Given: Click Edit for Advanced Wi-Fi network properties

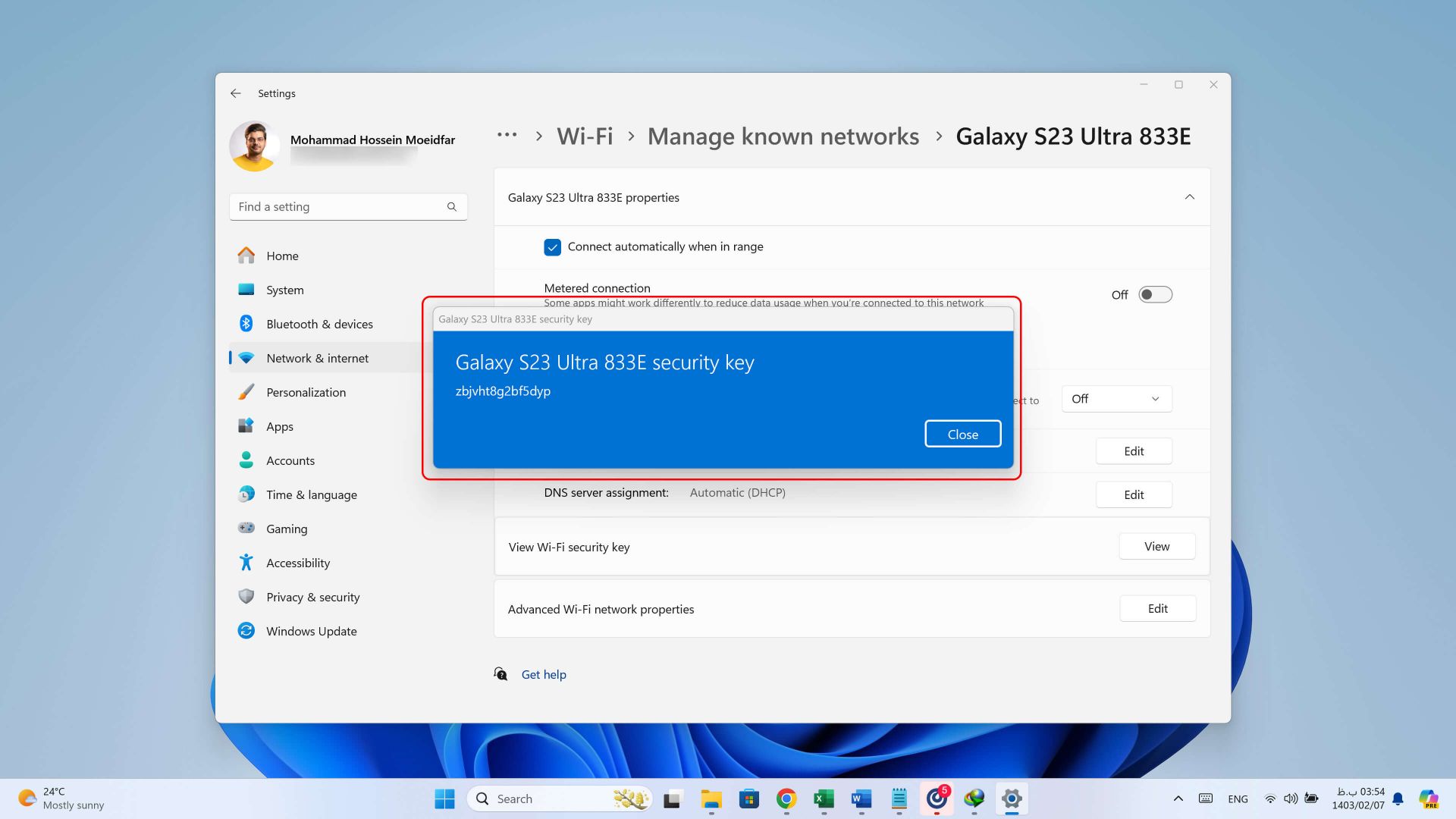Looking at the screenshot, I should pyautogui.click(x=1157, y=608).
